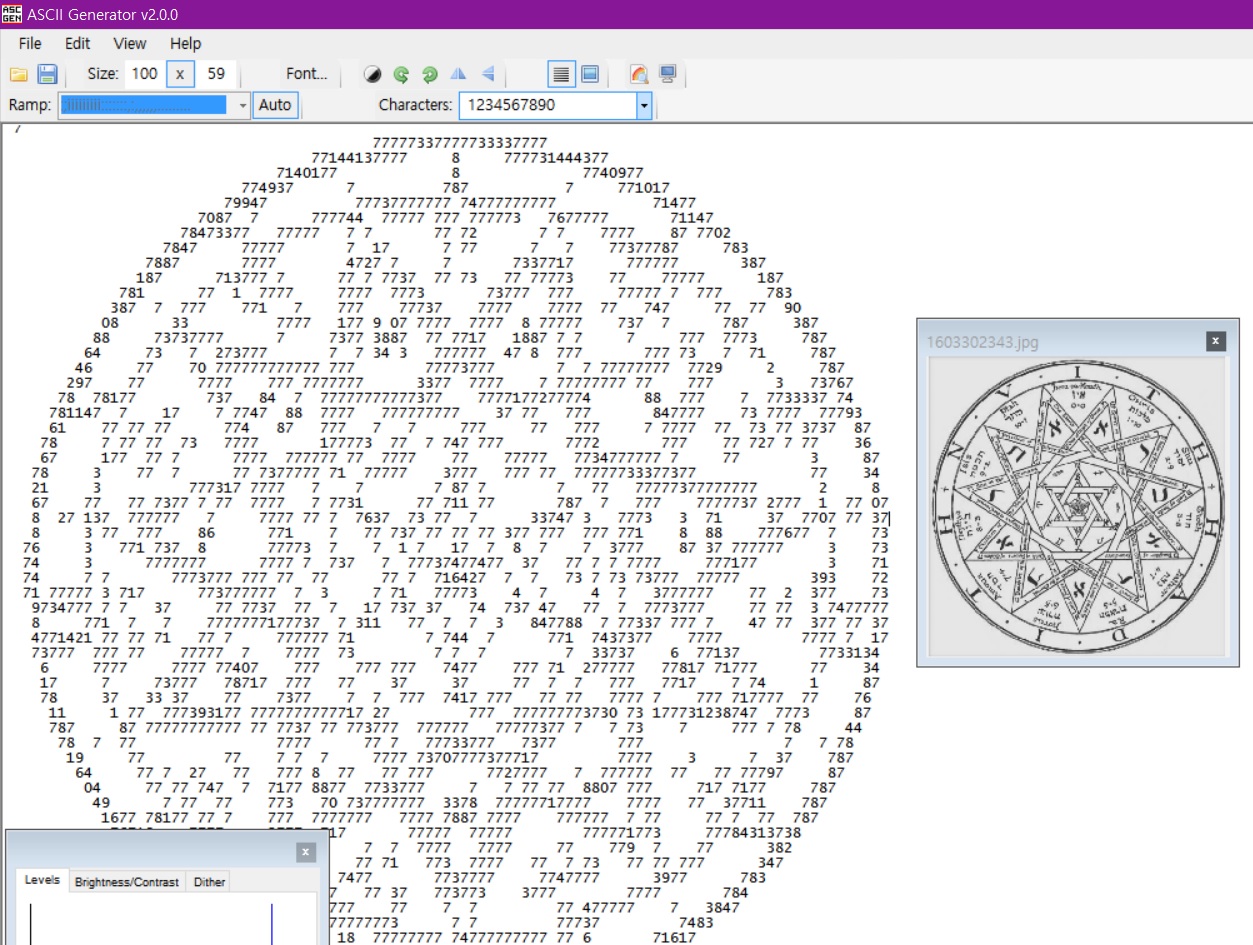Save the output with the floppy disk icon
This screenshot has width=1253, height=945.
click(x=47, y=74)
